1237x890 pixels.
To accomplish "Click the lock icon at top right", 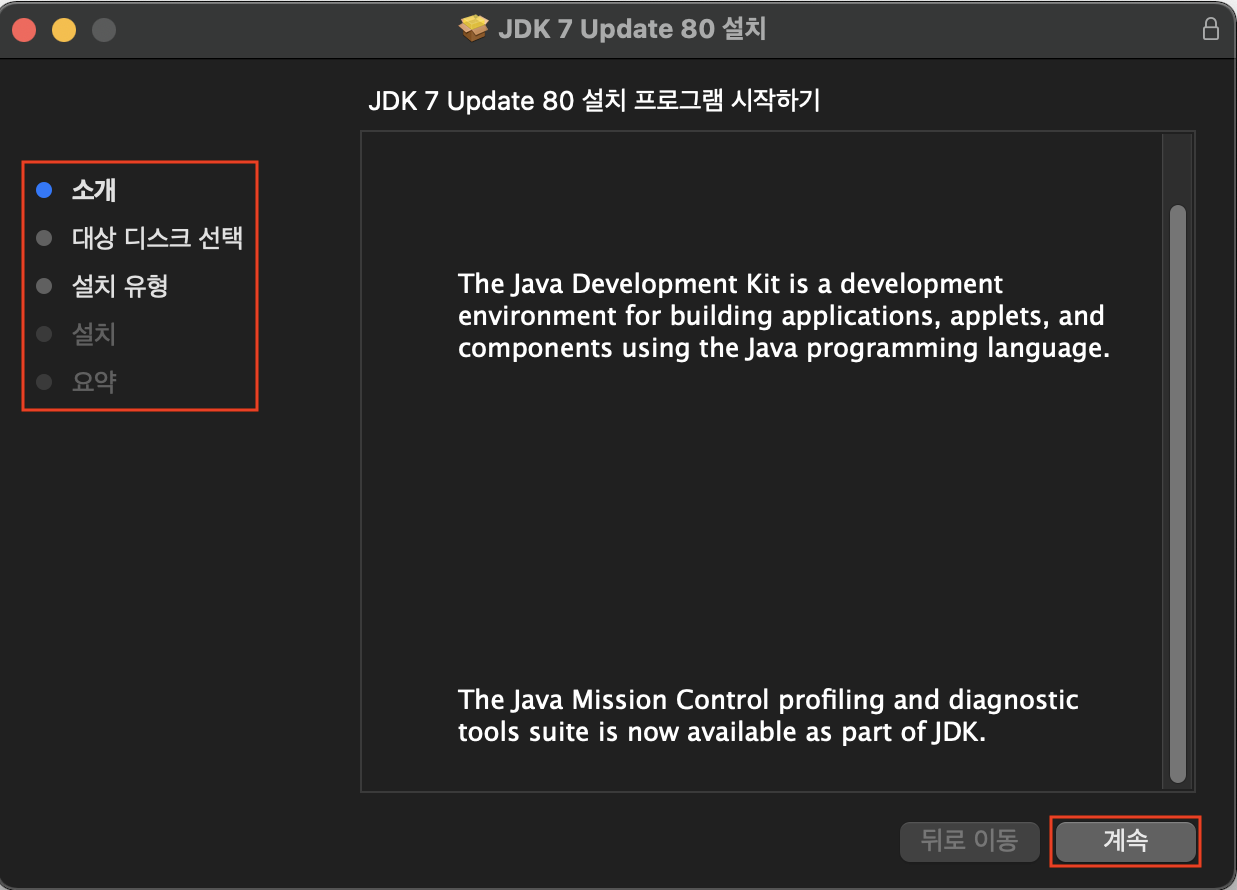I will (1211, 29).
